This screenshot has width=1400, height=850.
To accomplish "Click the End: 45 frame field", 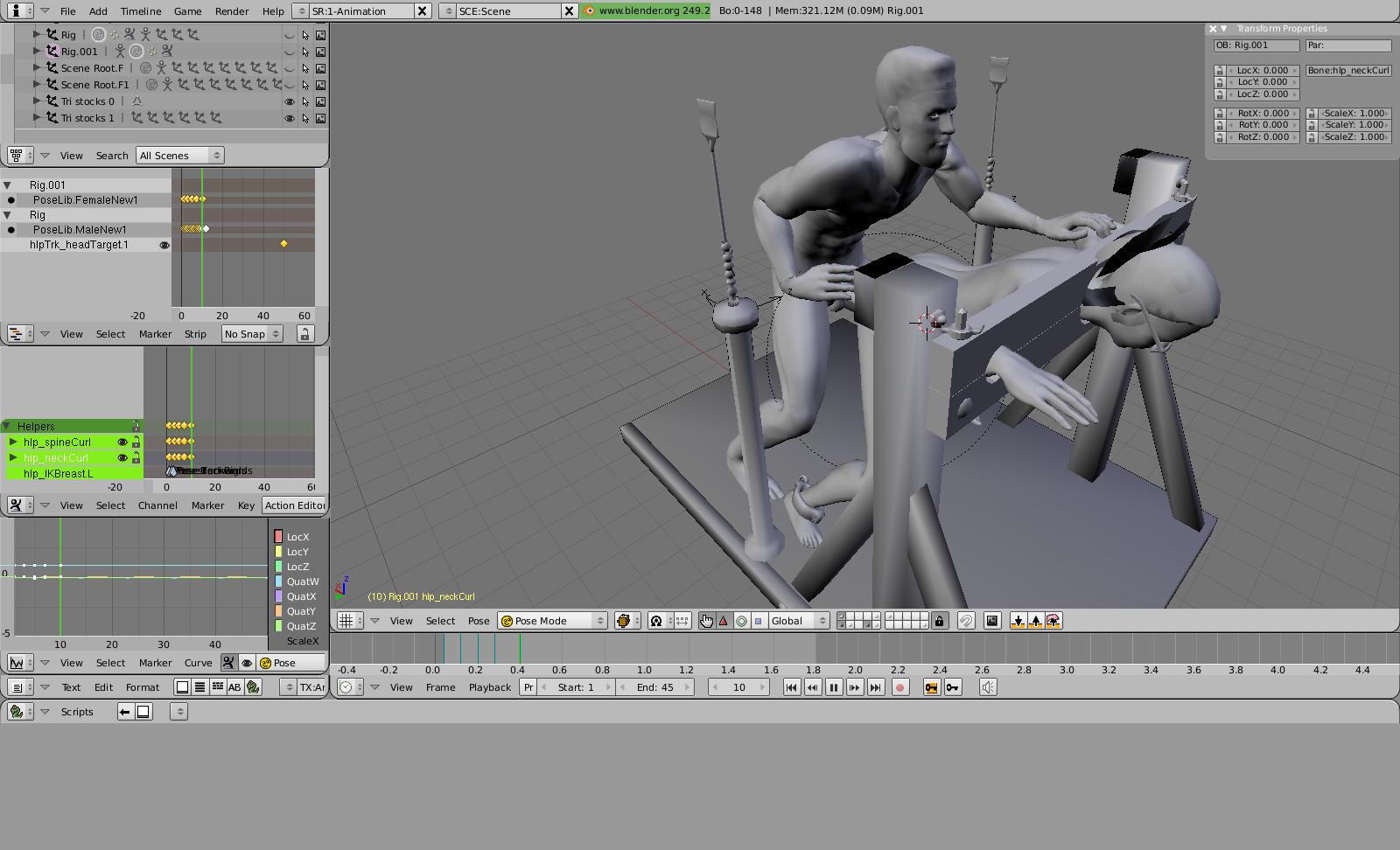I will tap(654, 687).
